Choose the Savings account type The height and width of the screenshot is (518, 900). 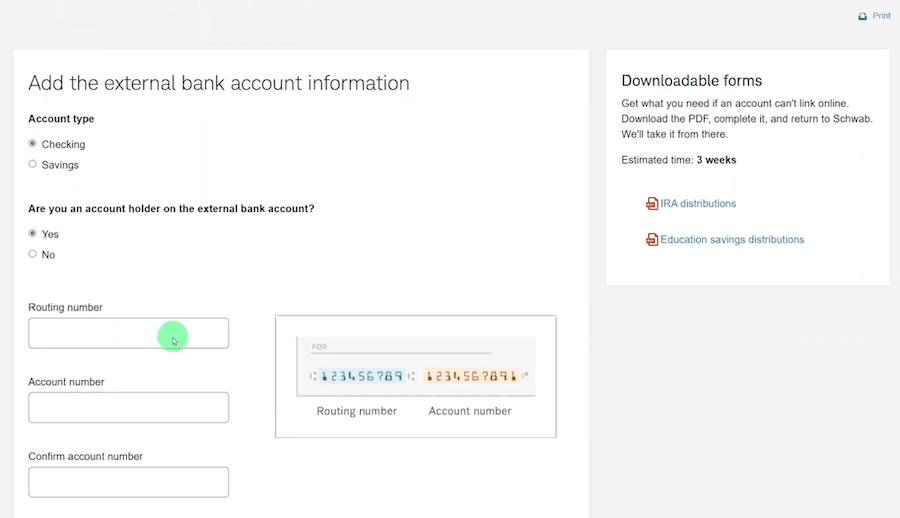coord(33,164)
